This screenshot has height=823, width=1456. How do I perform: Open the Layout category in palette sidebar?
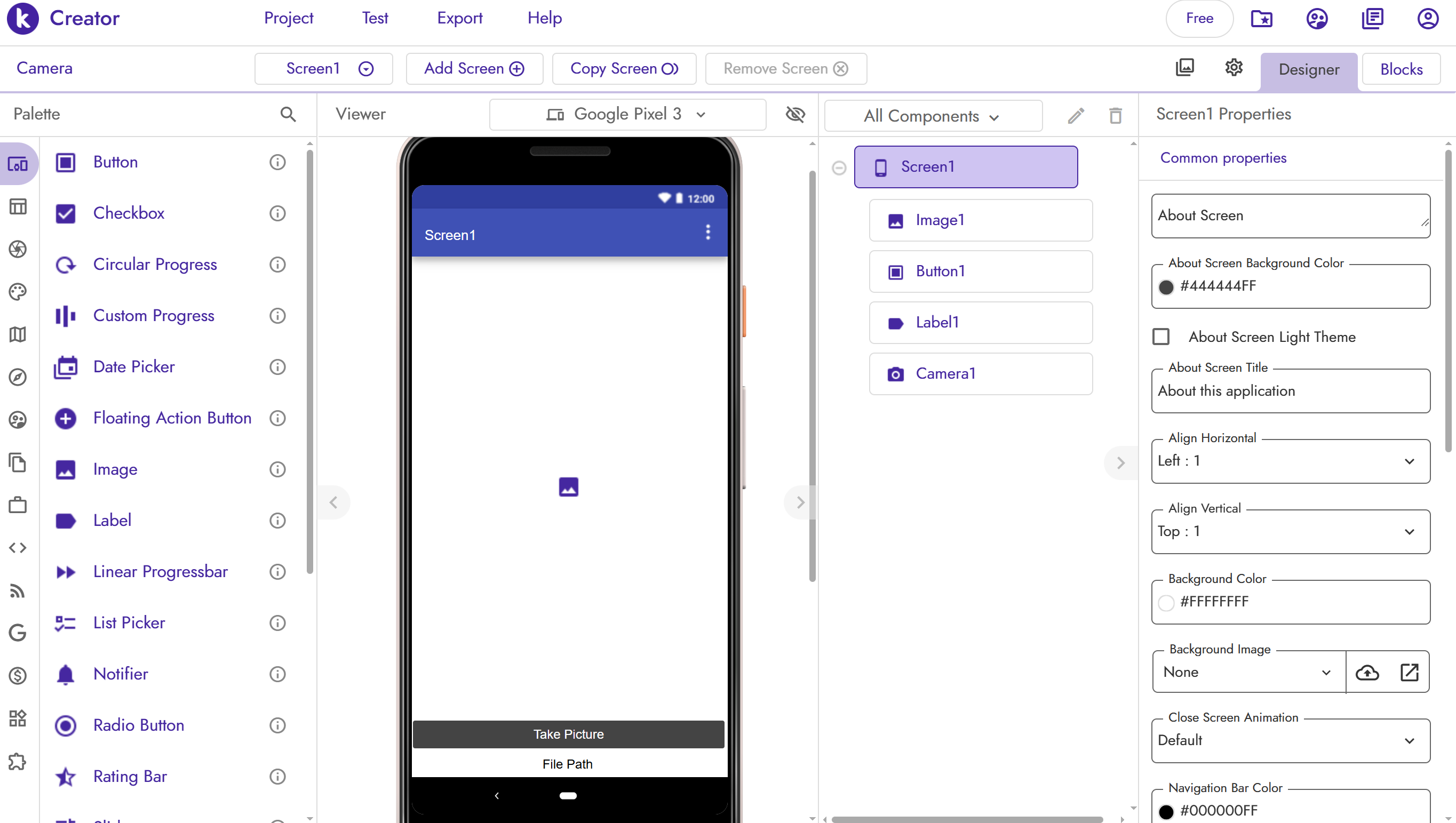(18, 207)
